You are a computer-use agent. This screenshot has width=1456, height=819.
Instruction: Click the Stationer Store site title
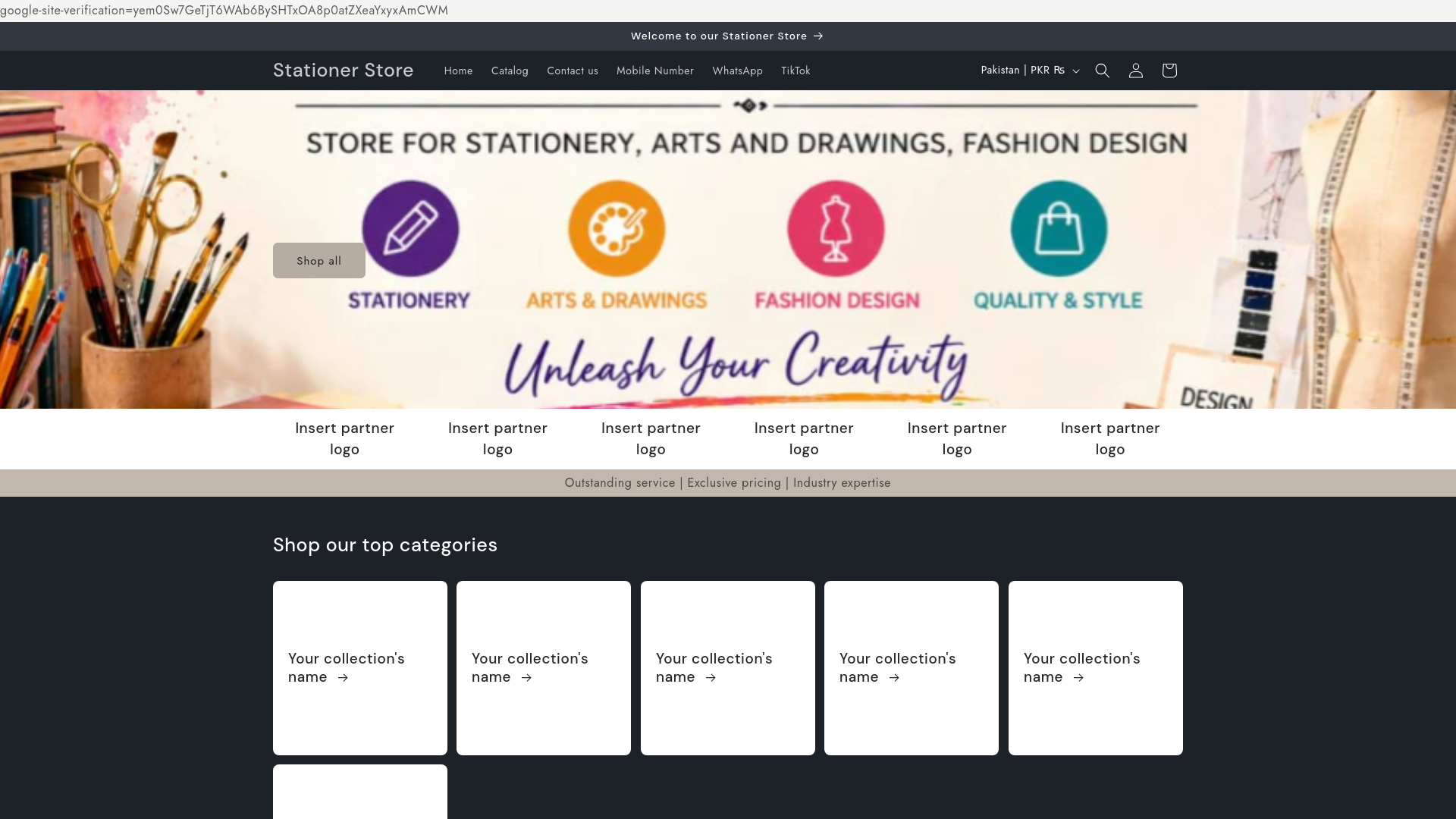click(x=344, y=70)
